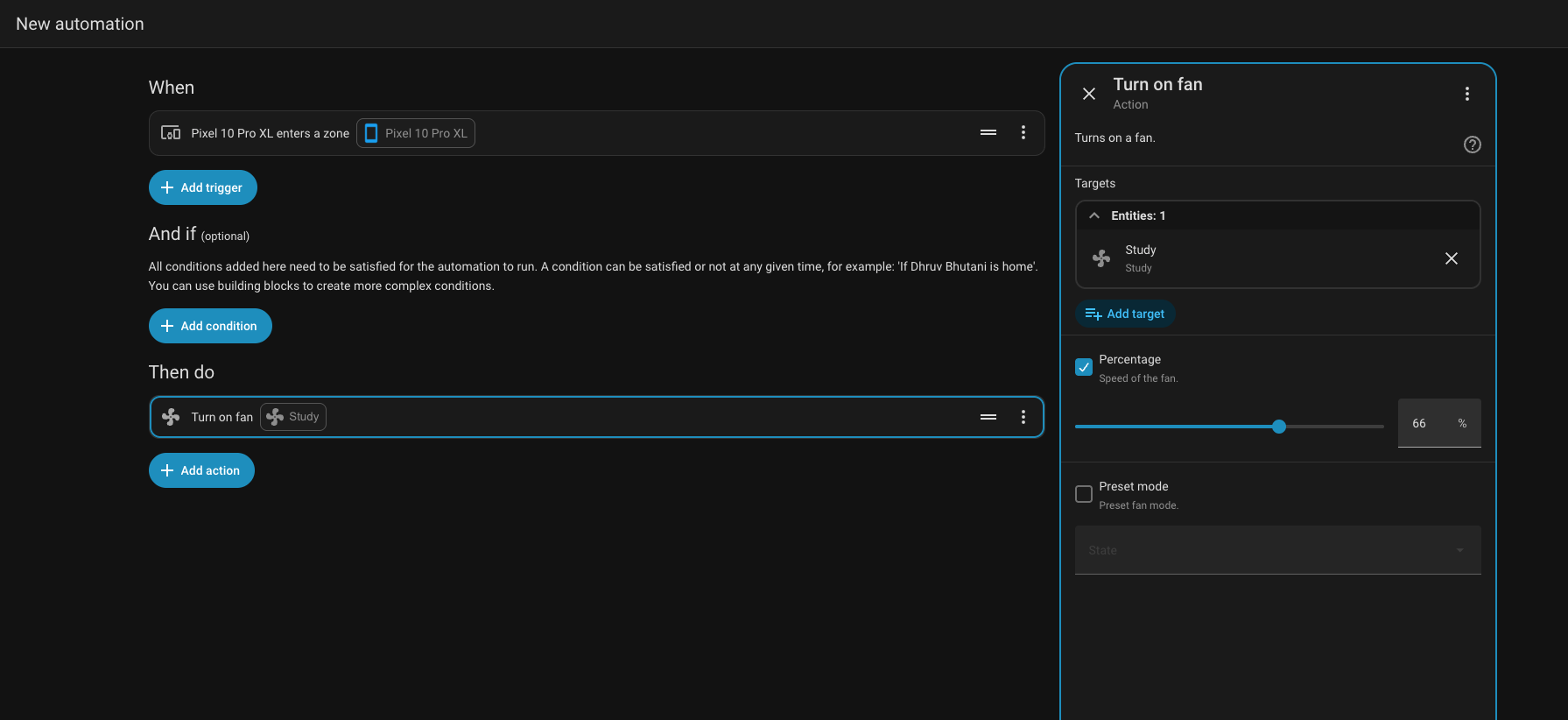Grab the trigger row reorder handle
Screen dimensions: 1568x720
(x=988, y=132)
